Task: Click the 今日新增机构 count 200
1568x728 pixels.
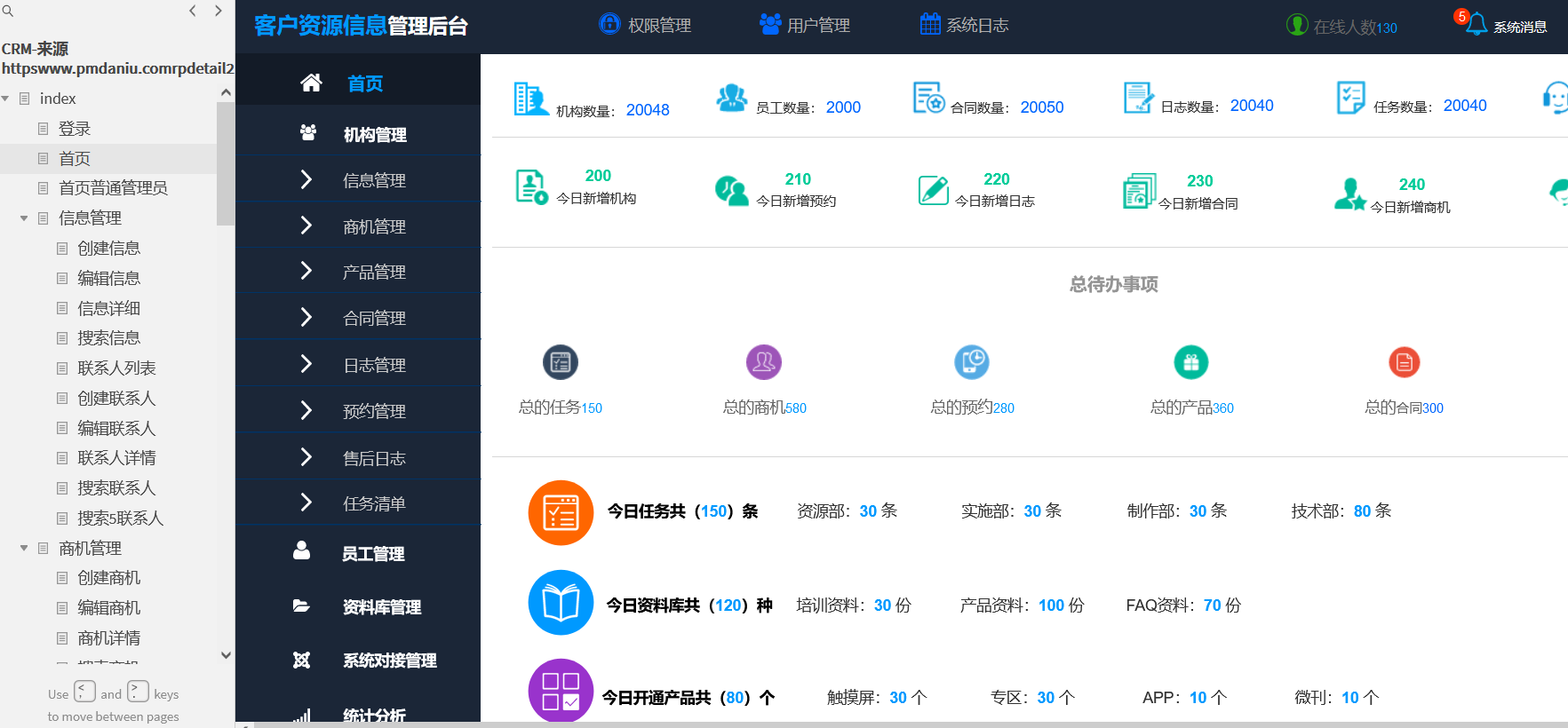Action: [x=598, y=176]
